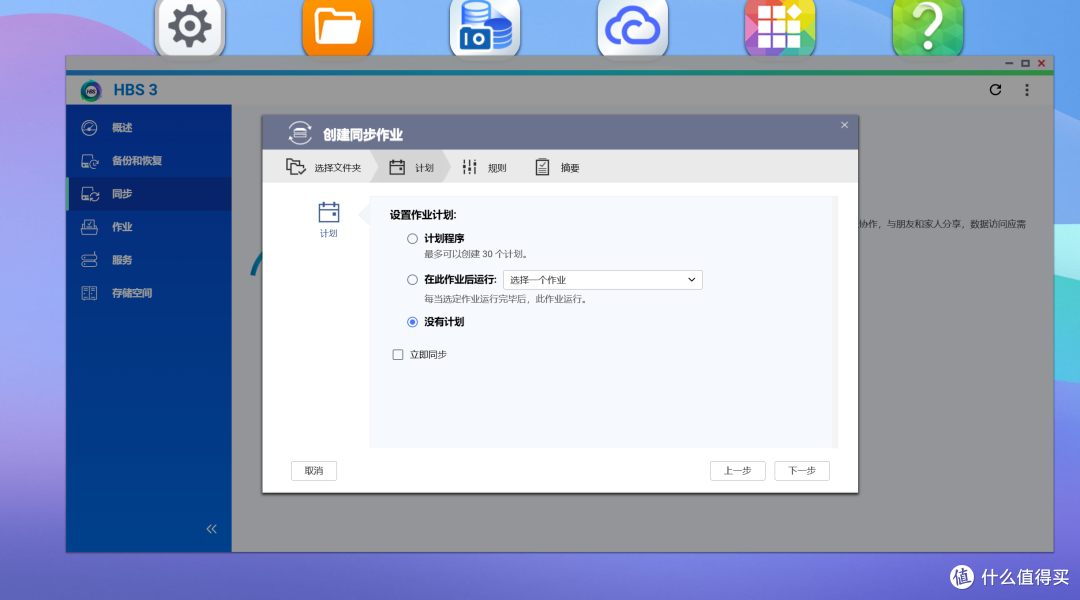Go to 概述 overview in sidebar
The image size is (1080, 600).
pos(149,127)
